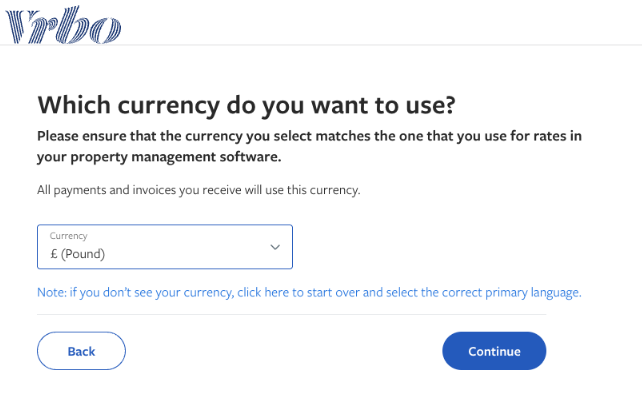The width and height of the screenshot is (642, 419).
Task: Go to next step with Continue
Action: pyautogui.click(x=494, y=351)
